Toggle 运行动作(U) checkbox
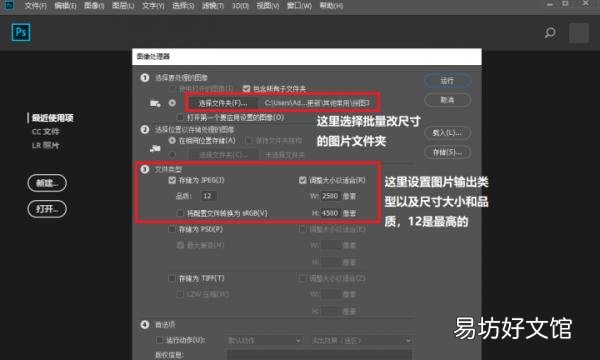This screenshot has height=360, width=600. pos(160,340)
